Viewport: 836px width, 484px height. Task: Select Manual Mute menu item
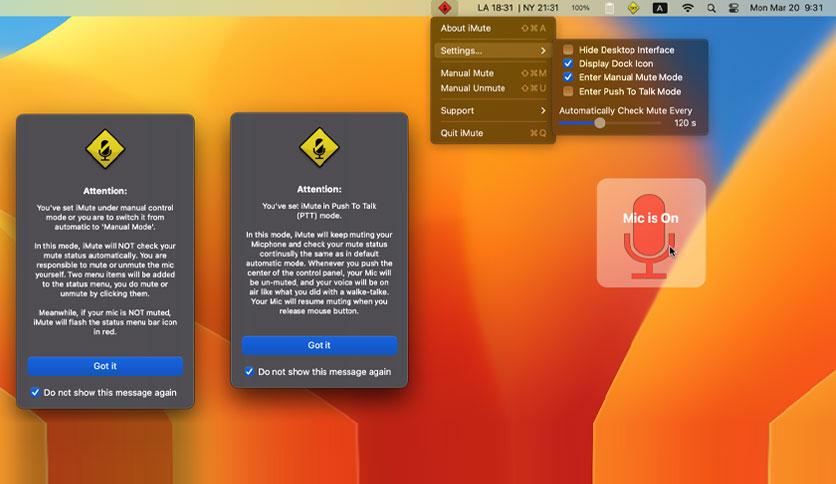(493, 73)
